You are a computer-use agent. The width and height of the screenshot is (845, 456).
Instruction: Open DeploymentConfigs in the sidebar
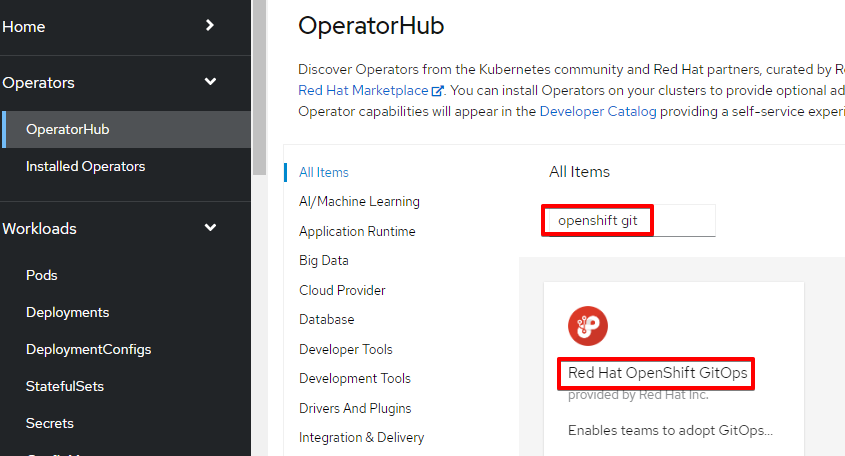pyautogui.click(x=88, y=350)
